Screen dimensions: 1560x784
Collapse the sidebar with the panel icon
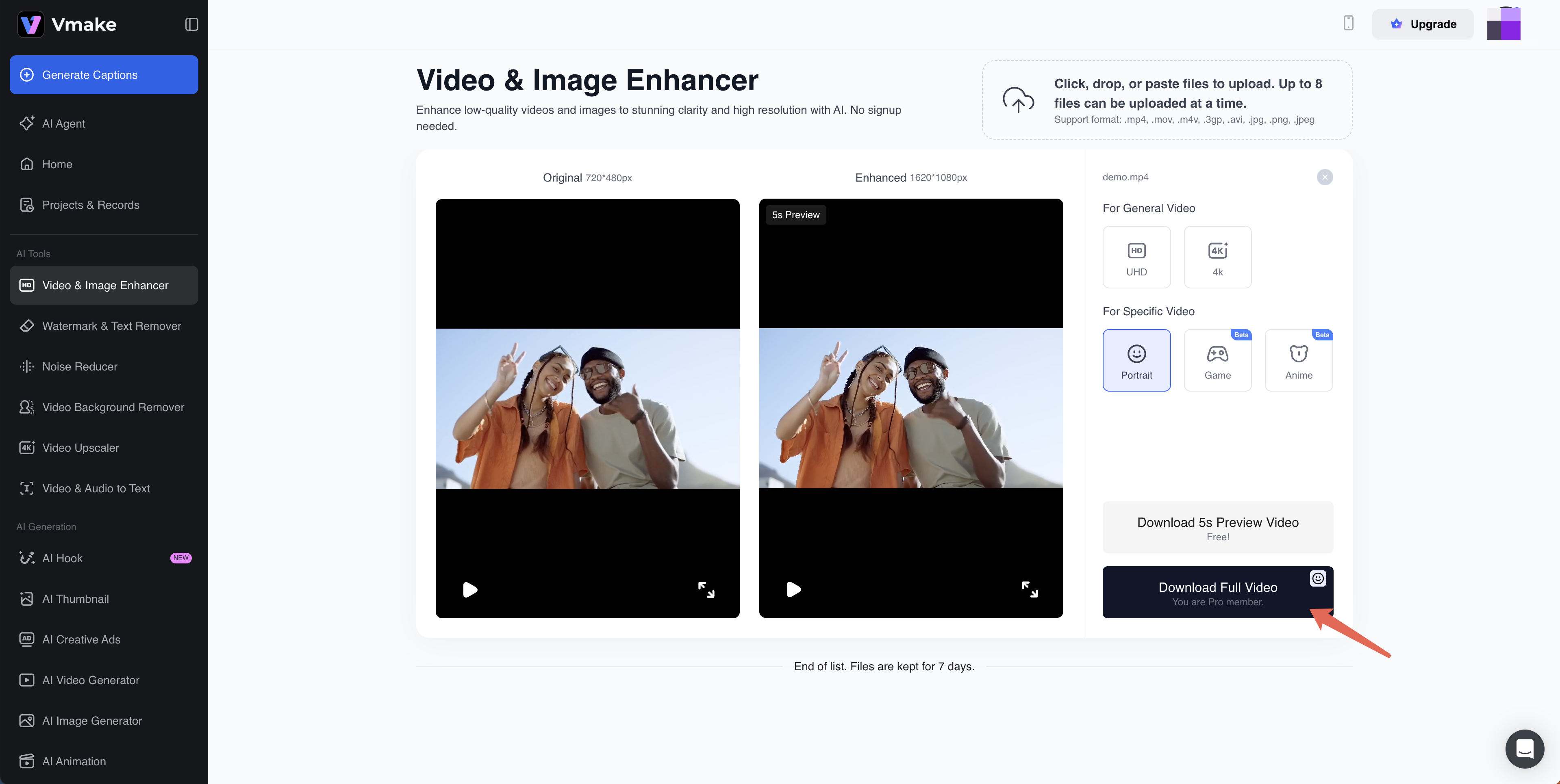191,24
